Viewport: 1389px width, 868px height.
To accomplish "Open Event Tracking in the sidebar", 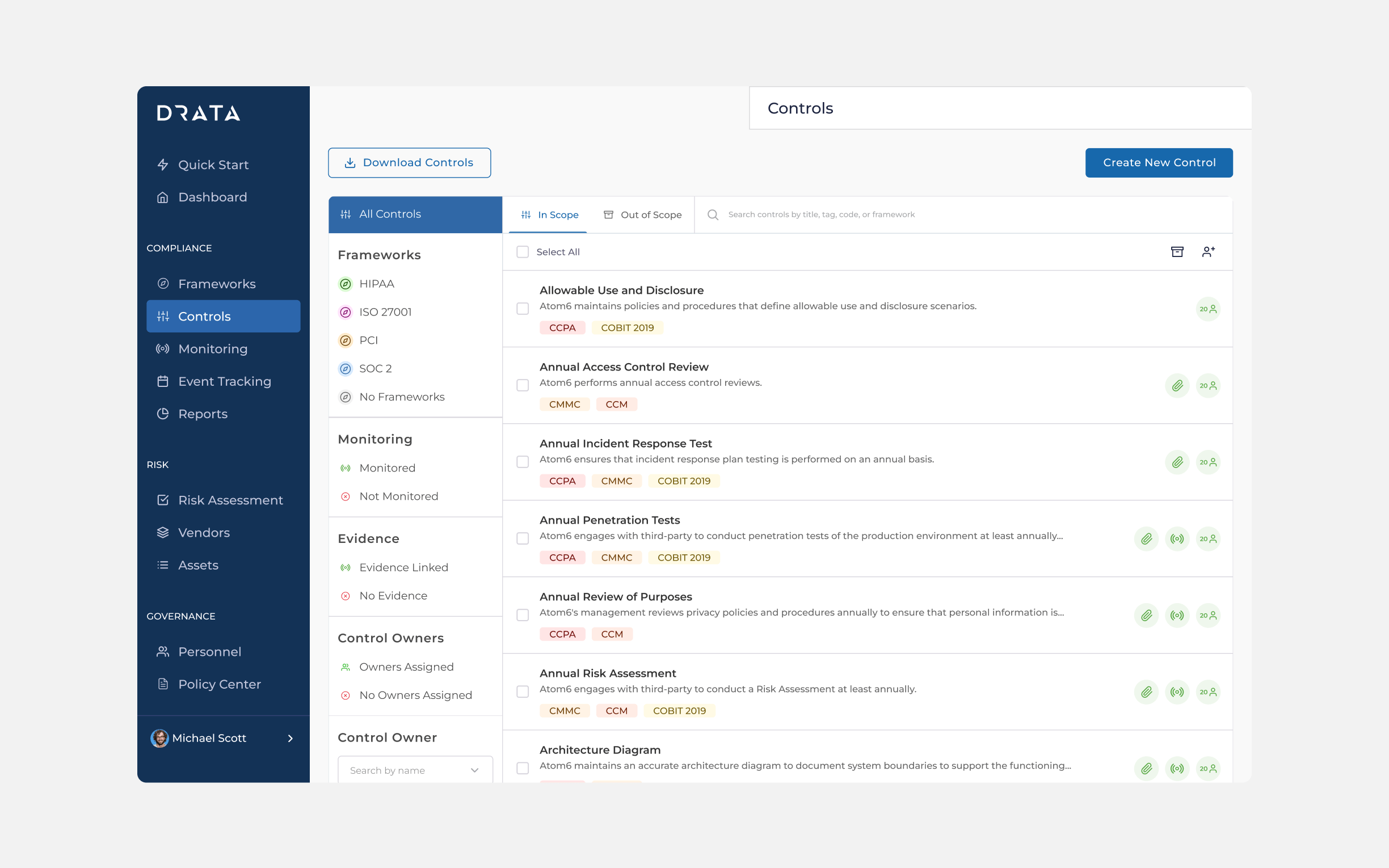I will pos(224,381).
